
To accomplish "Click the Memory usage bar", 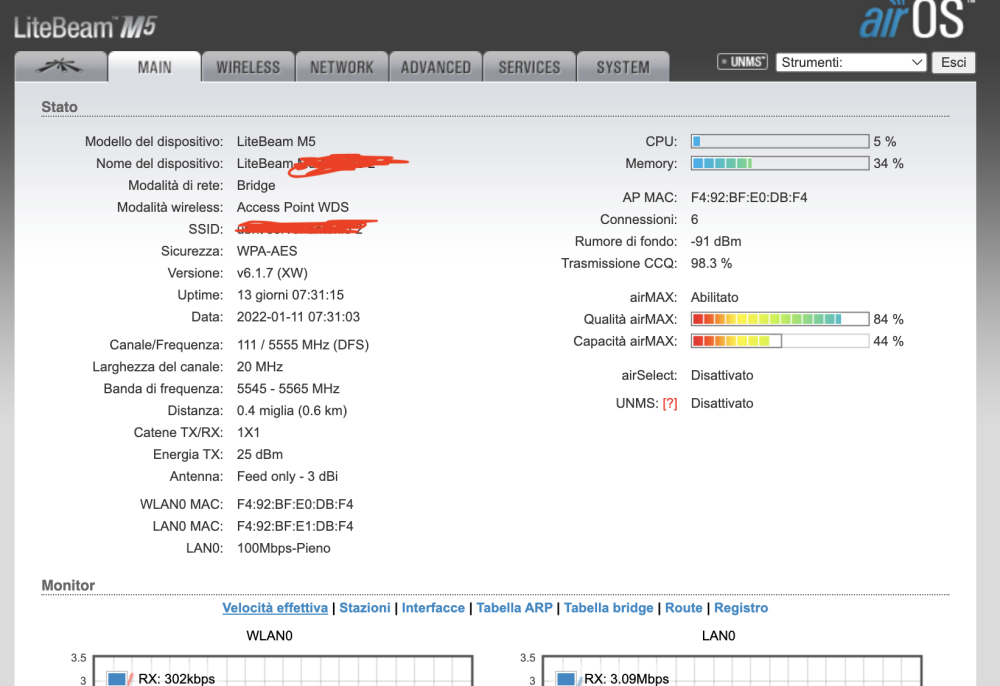I will 779,163.
